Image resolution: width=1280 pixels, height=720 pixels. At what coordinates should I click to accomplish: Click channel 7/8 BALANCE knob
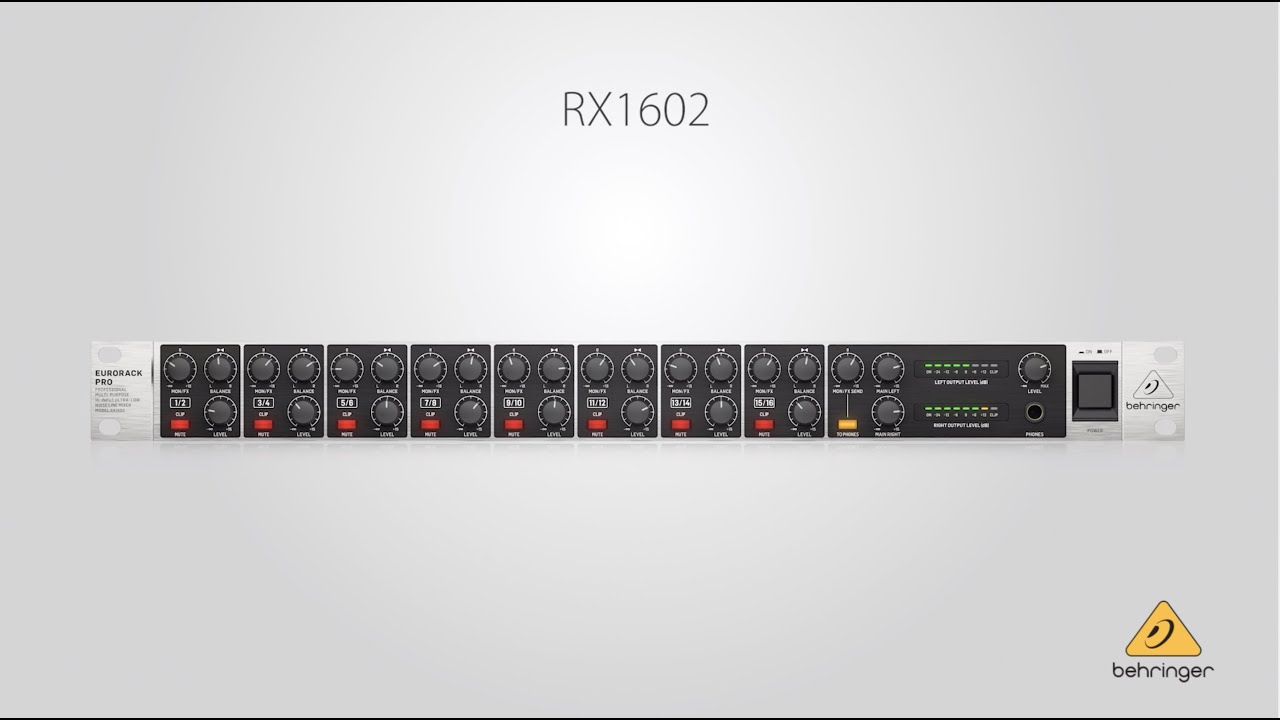(470, 369)
